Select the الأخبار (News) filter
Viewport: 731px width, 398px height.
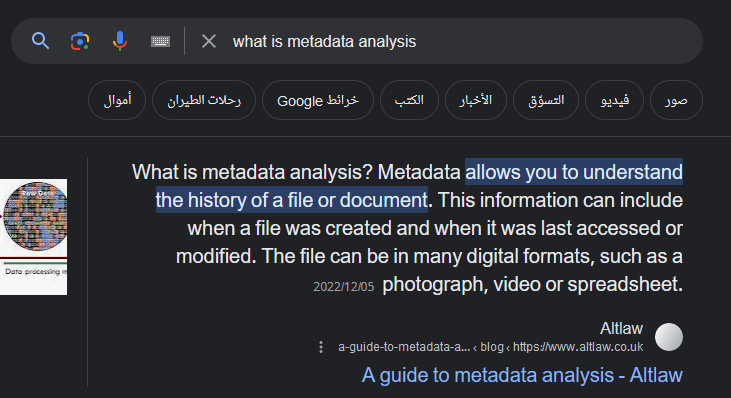coord(476,100)
